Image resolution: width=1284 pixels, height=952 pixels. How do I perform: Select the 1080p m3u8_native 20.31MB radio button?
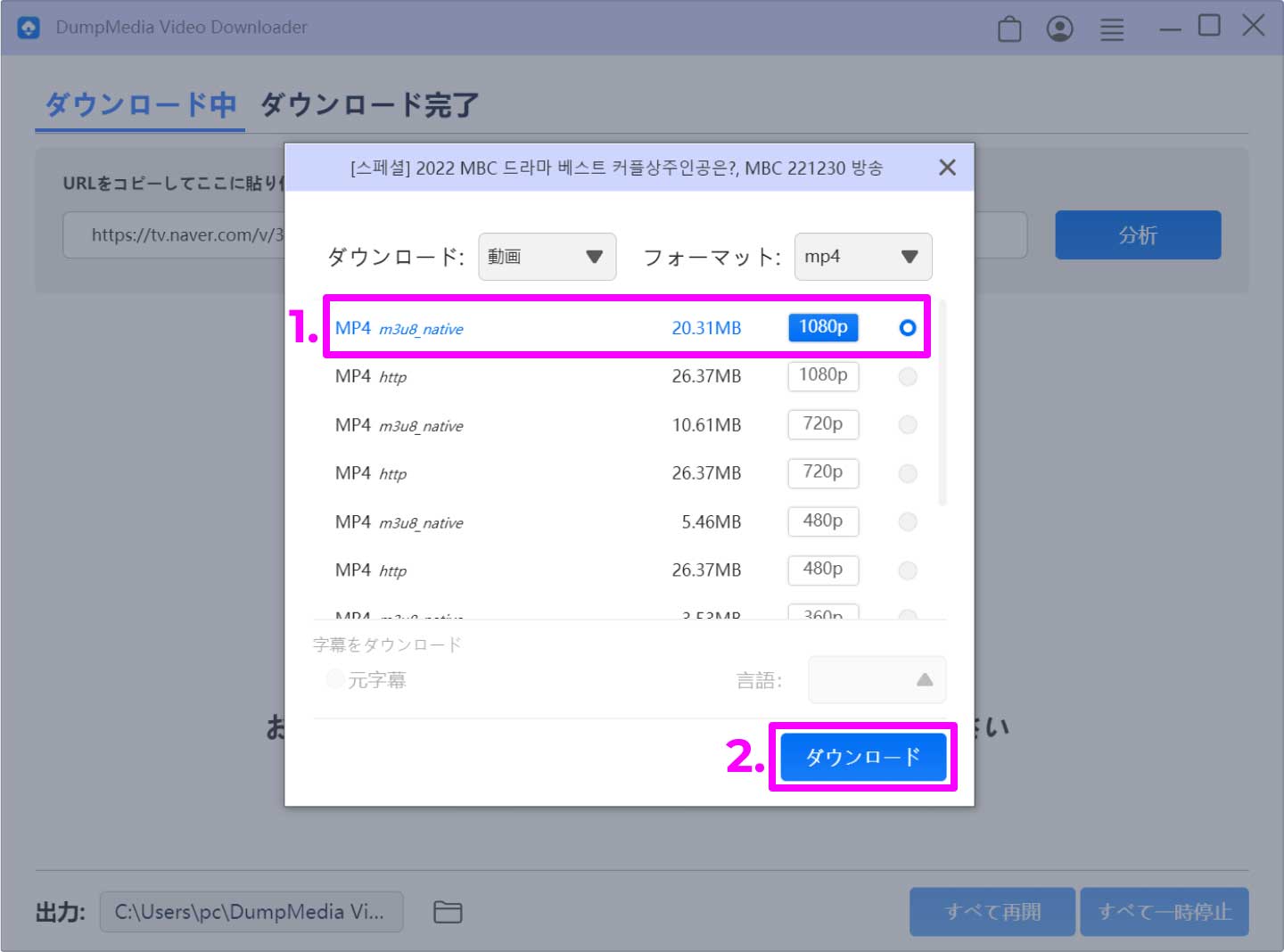(908, 328)
